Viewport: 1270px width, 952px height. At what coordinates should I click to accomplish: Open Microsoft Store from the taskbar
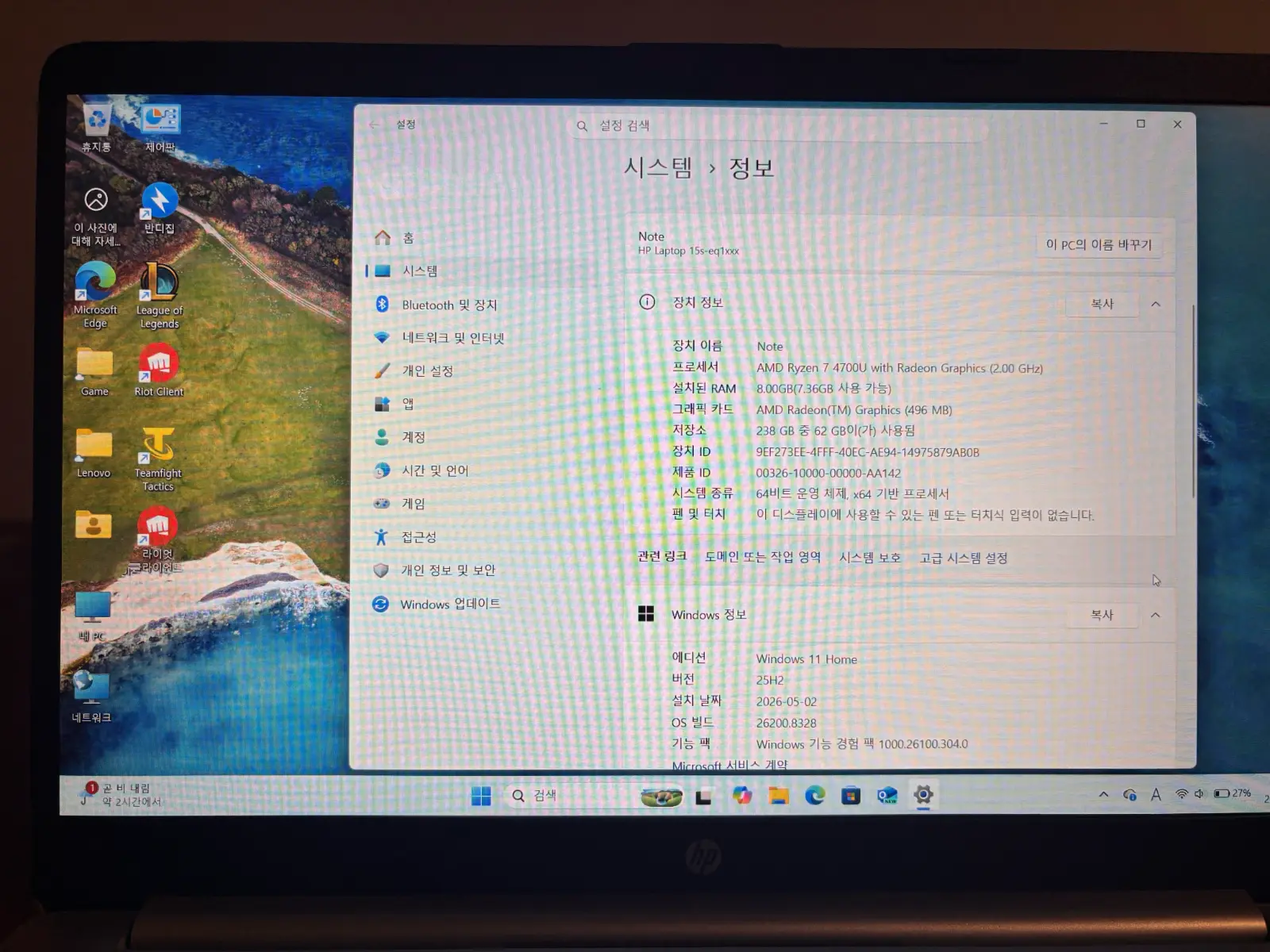click(x=851, y=795)
